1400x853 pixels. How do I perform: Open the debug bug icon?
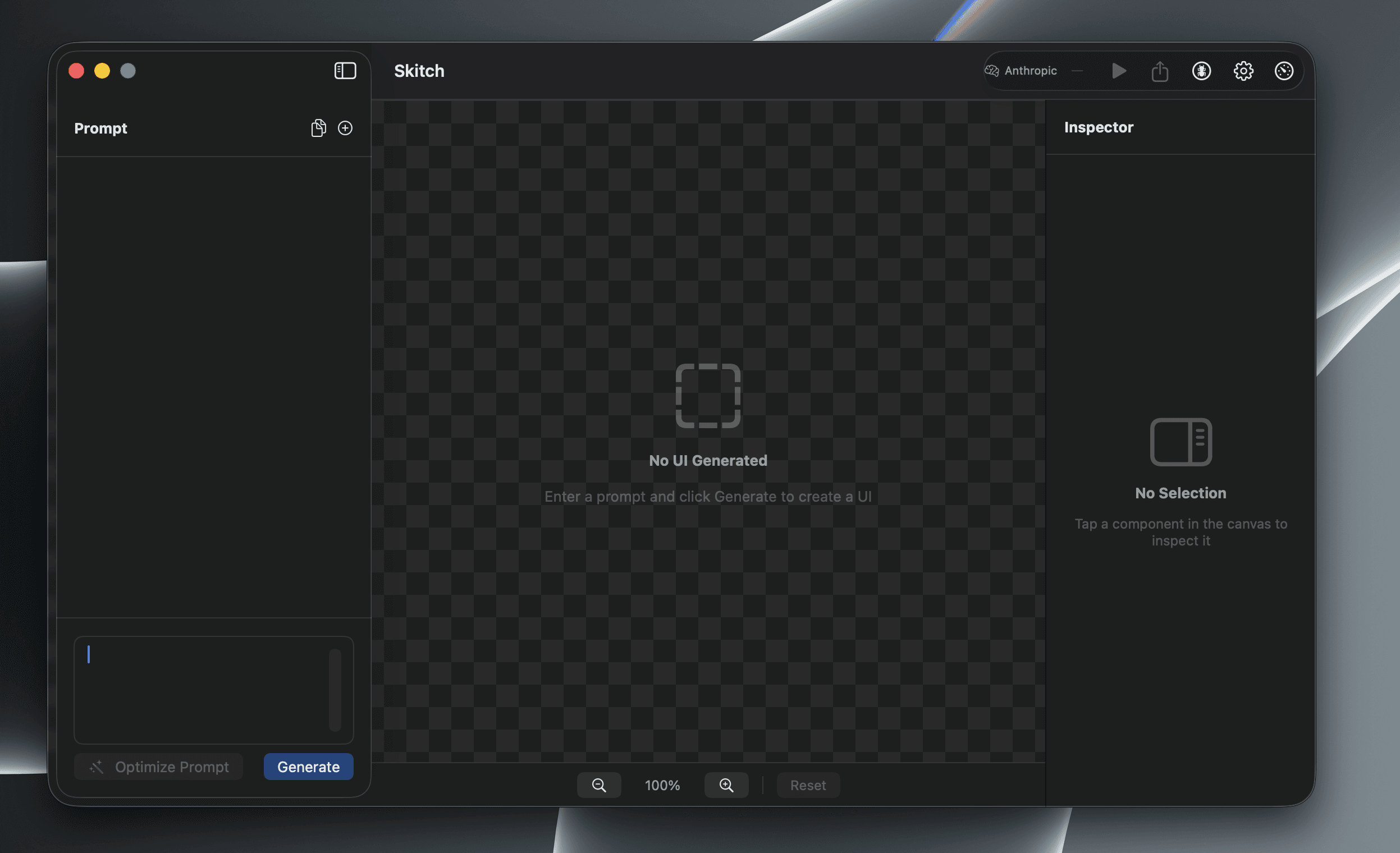click(1201, 71)
